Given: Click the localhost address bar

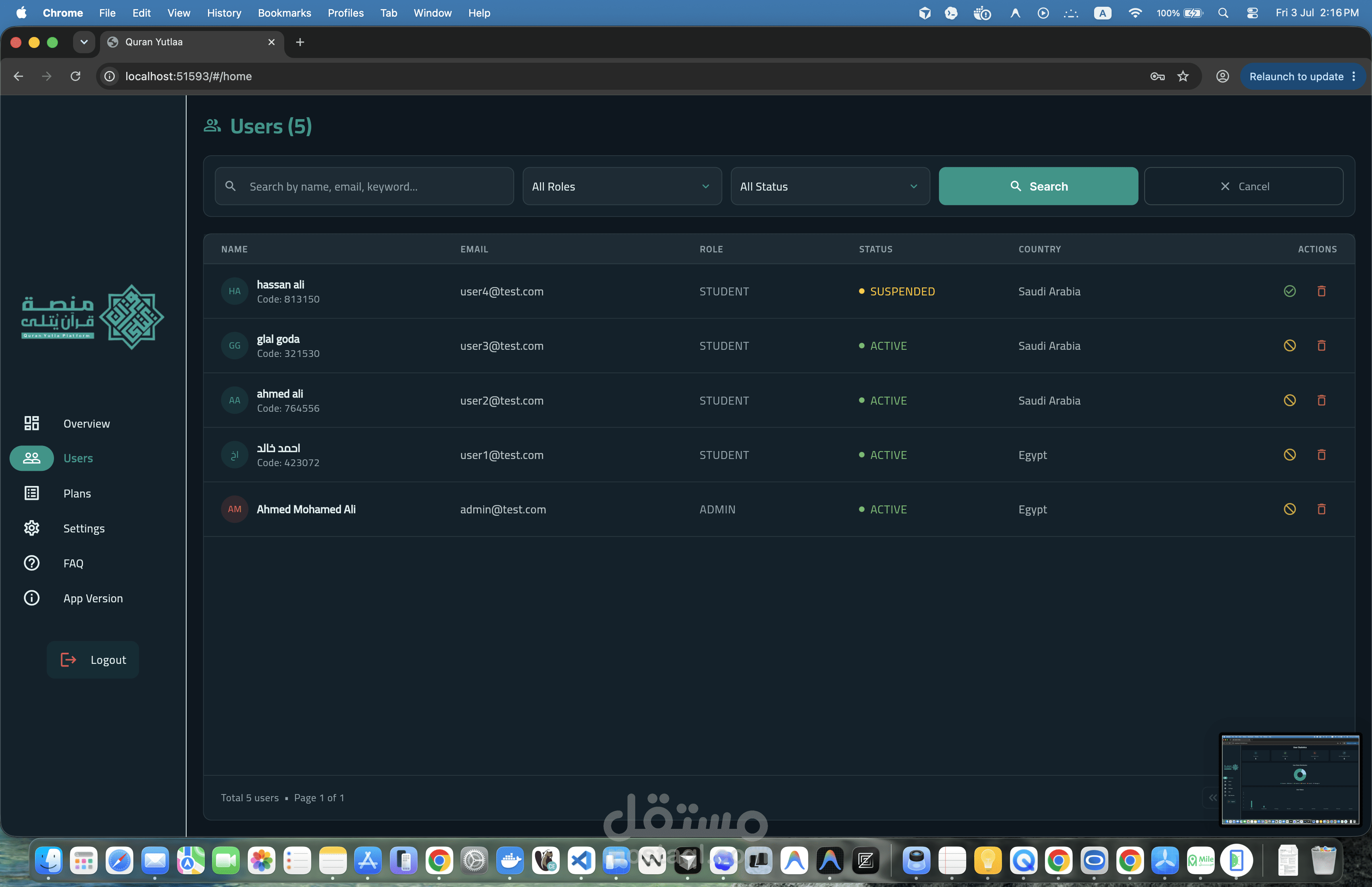Looking at the screenshot, I should click(633, 76).
